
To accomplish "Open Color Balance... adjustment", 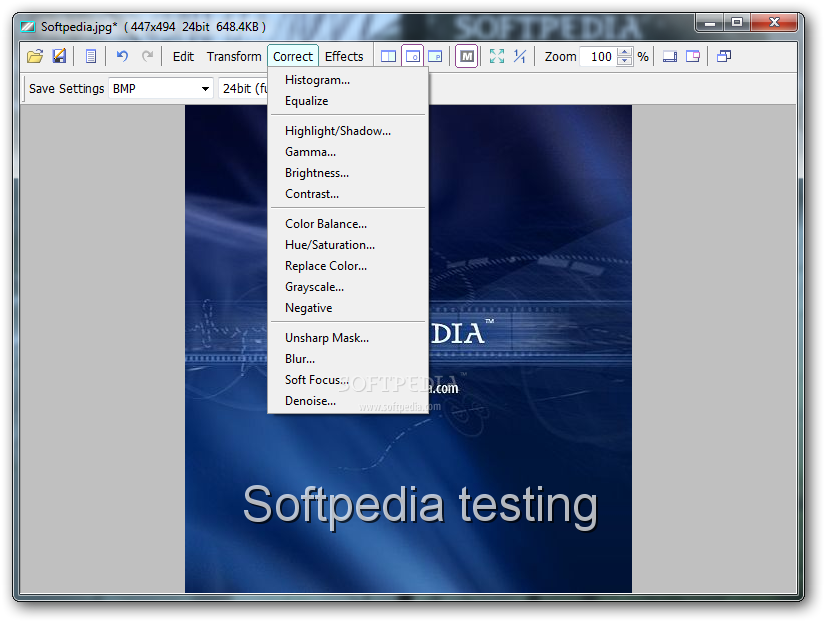I will (x=348, y=224).
